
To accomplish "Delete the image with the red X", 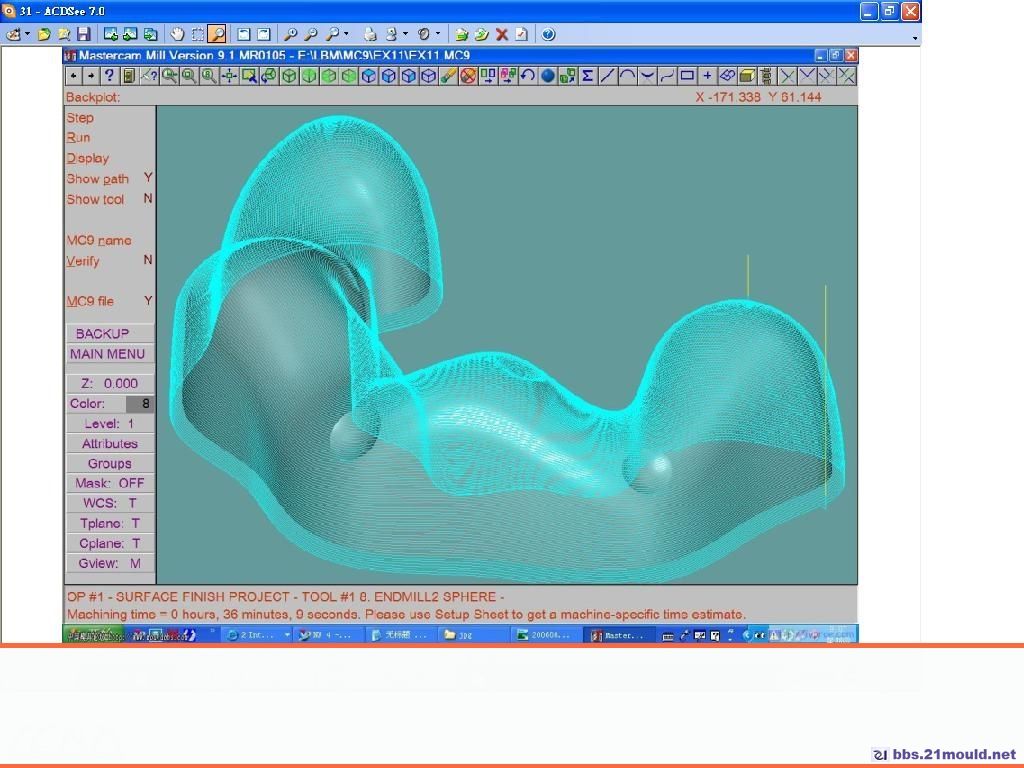I will point(502,34).
